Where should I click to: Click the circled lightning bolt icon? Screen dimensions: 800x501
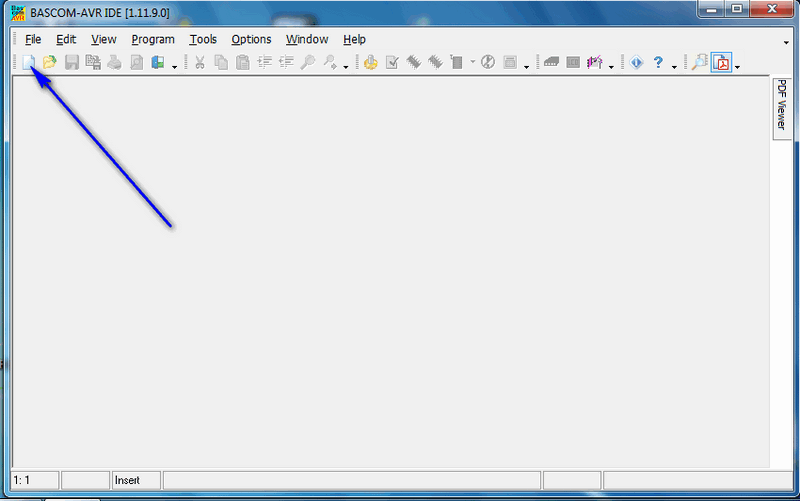point(488,63)
